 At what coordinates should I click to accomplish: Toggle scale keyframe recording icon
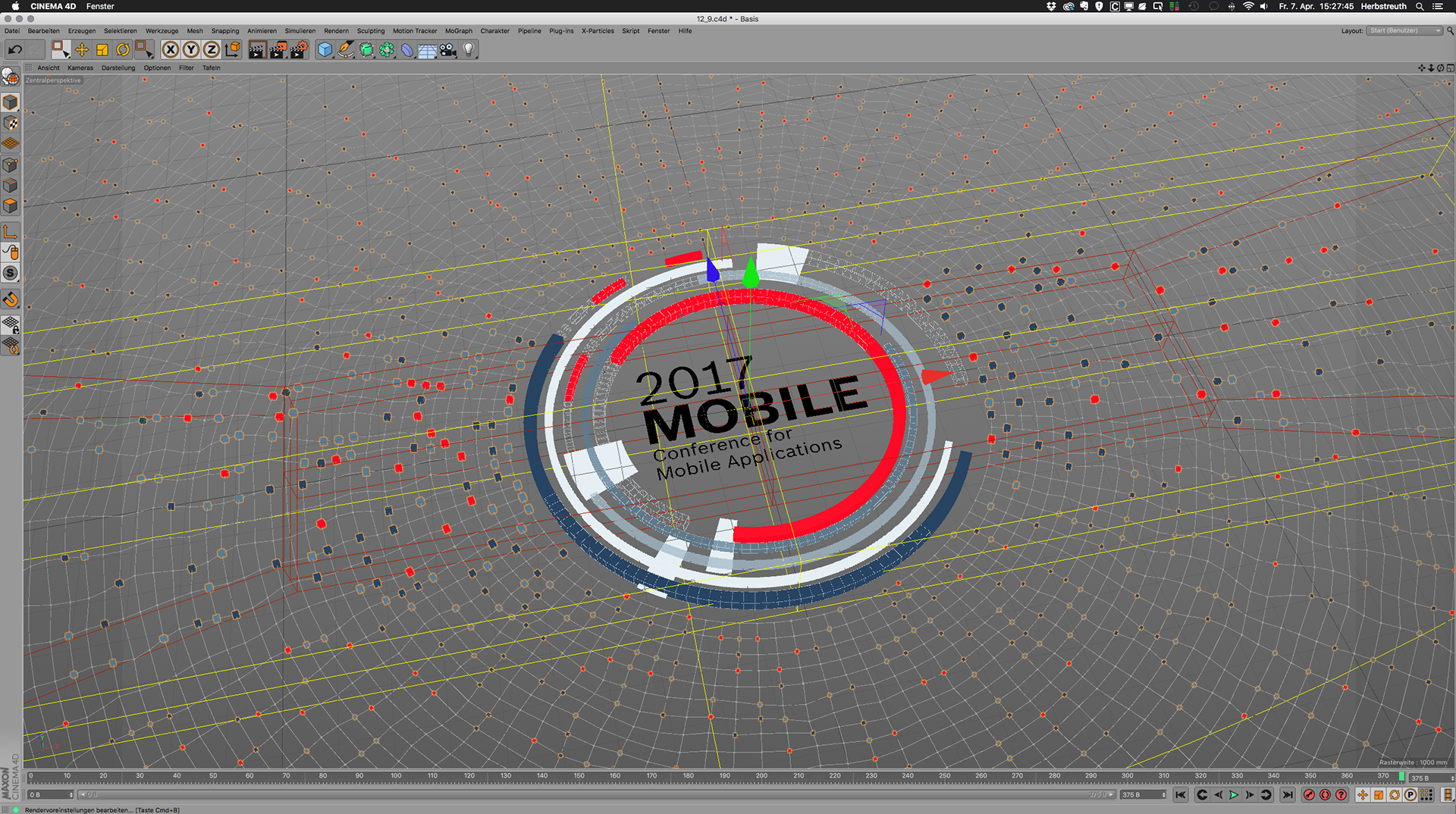(1379, 795)
